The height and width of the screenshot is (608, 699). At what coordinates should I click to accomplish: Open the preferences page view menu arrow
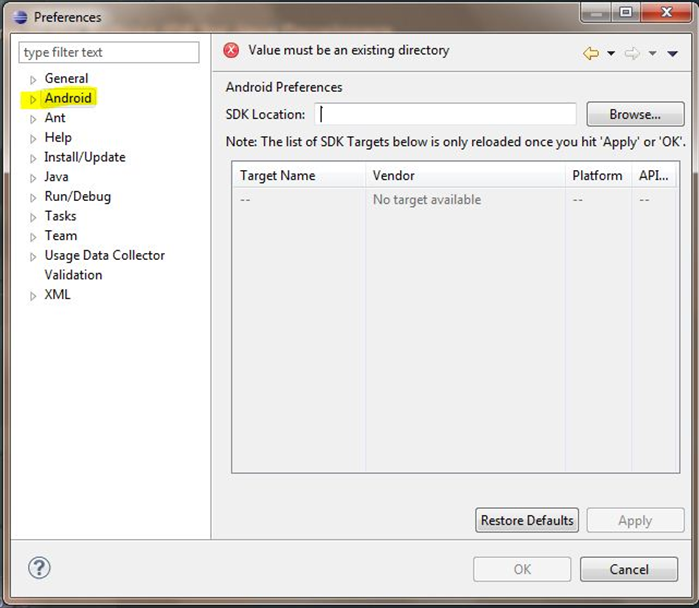[673, 53]
